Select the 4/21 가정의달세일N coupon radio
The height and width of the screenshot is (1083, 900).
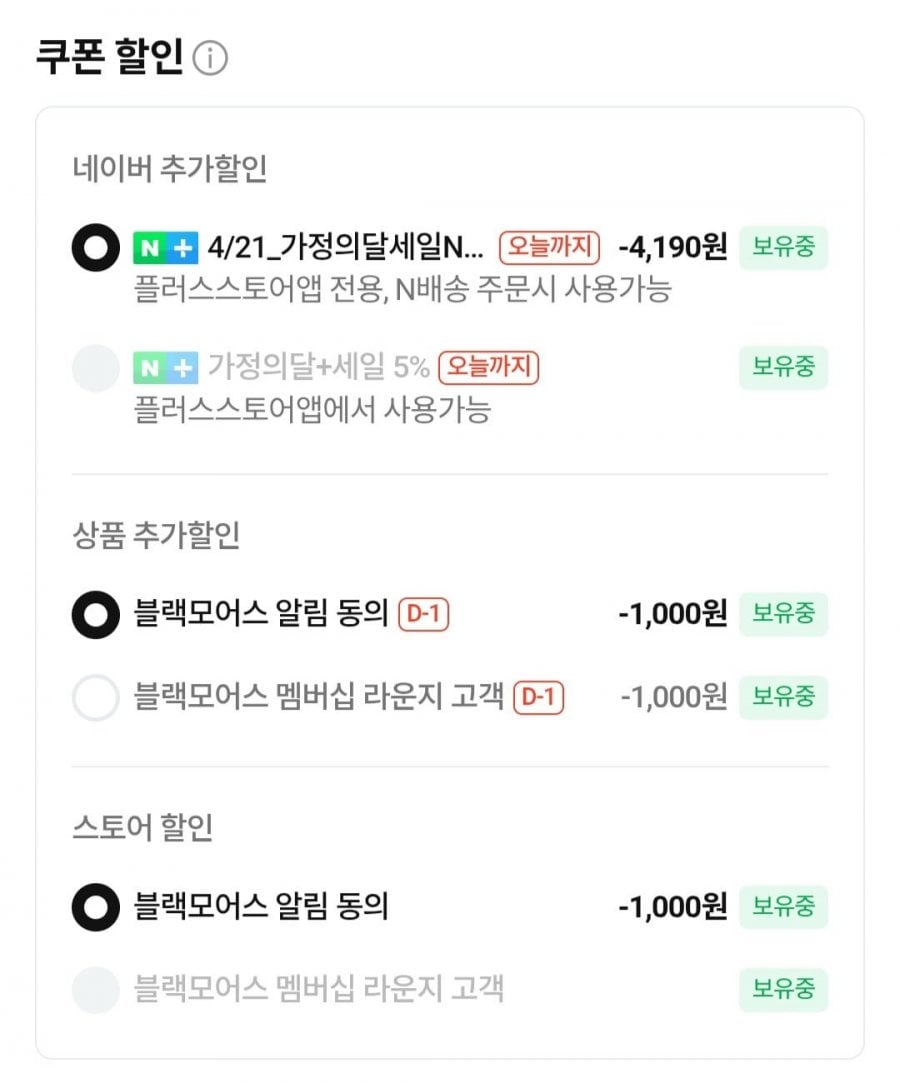click(x=96, y=247)
